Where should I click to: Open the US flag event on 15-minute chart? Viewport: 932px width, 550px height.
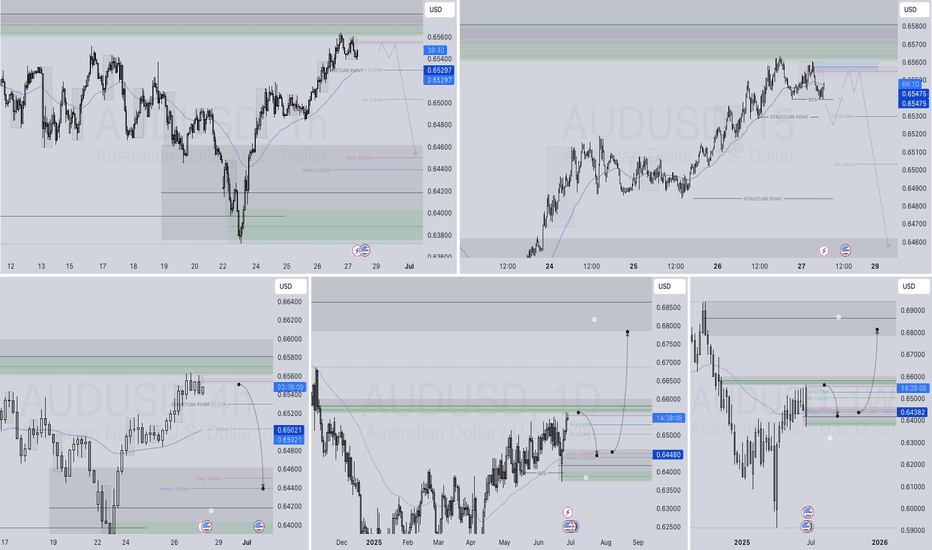pos(845,250)
